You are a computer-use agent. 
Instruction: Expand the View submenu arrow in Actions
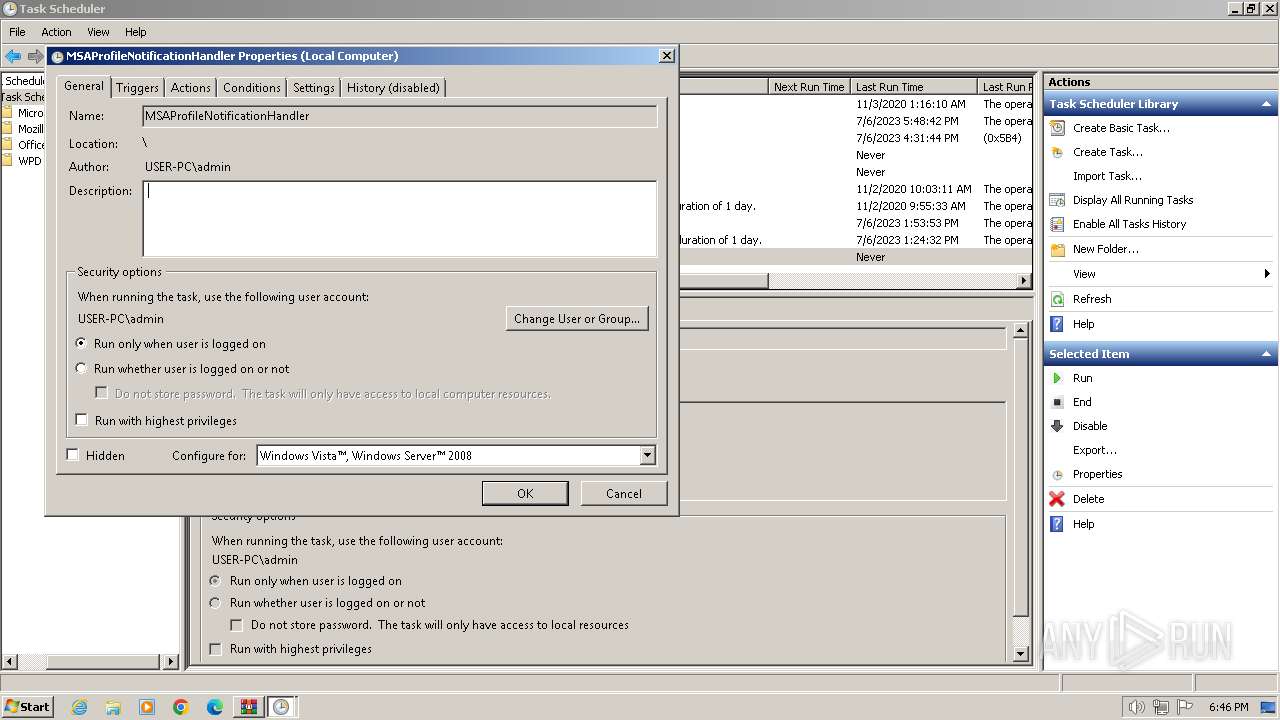tap(1266, 274)
